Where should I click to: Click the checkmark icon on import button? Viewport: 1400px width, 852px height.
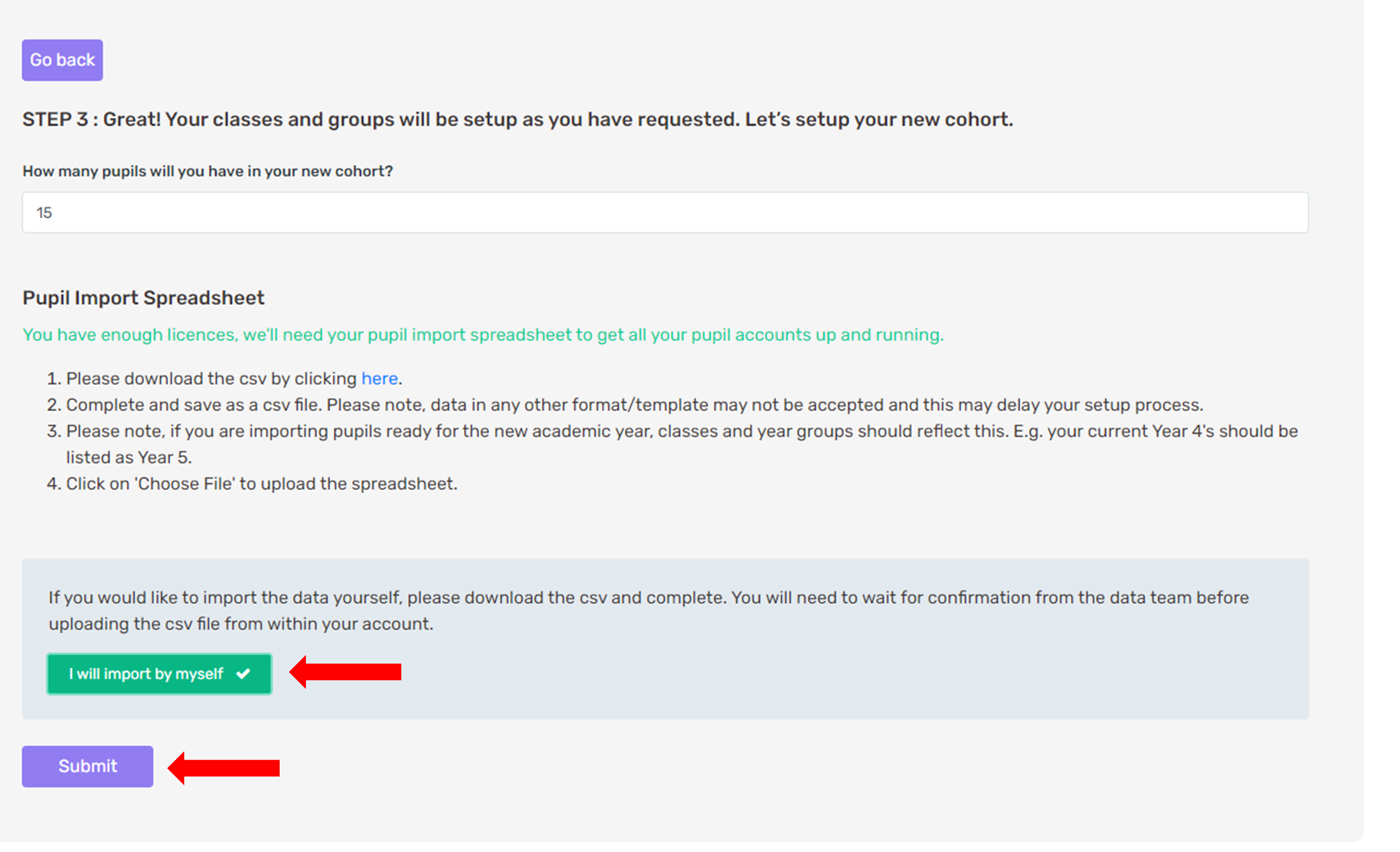tap(243, 673)
